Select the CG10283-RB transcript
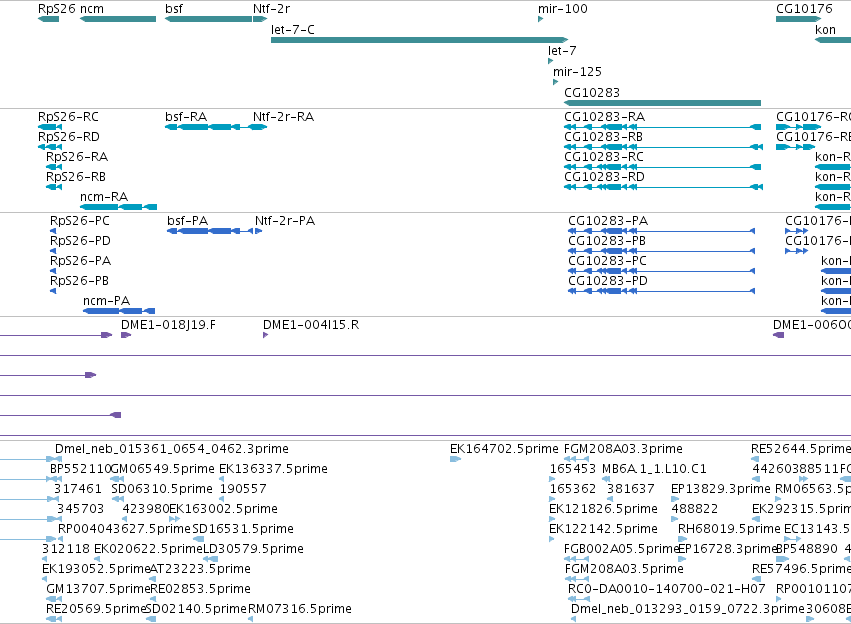The image size is (851, 624). click(664, 147)
